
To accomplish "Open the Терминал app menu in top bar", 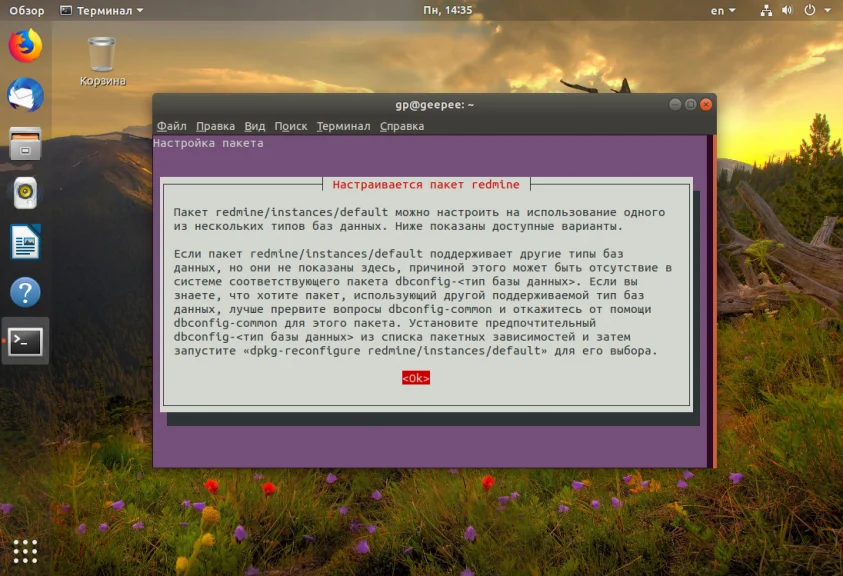I will pyautogui.click(x=102, y=10).
